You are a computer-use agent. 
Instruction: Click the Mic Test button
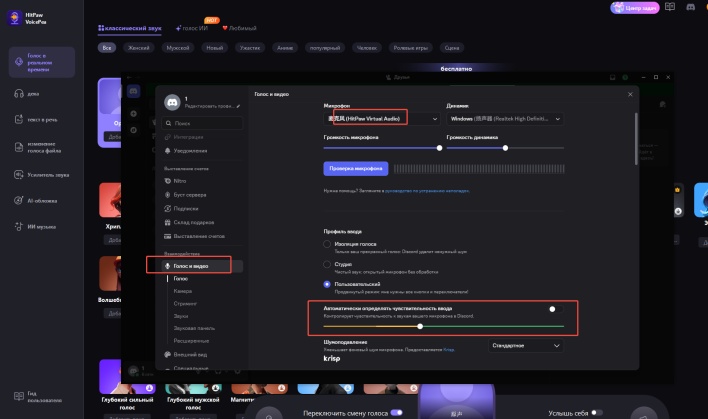[x=356, y=168]
